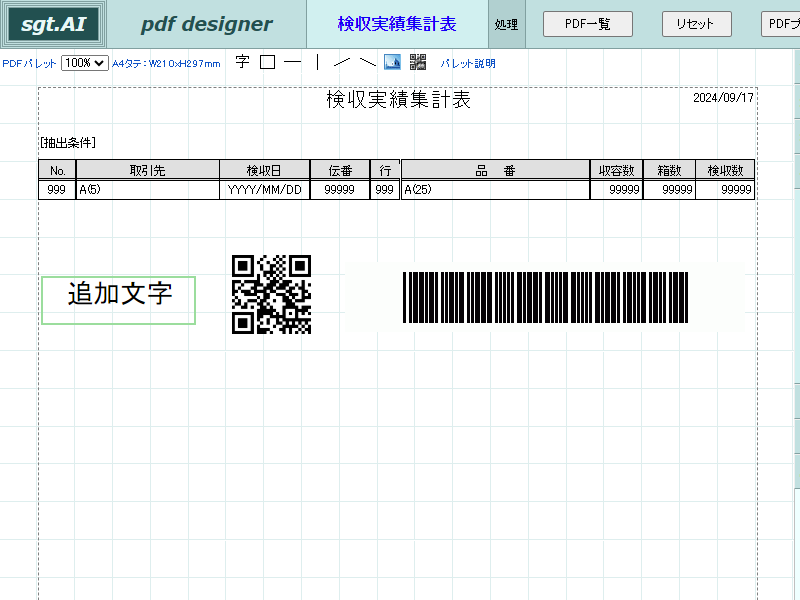Select the vertical line palette tool
Viewport: 800px width, 600px height.
(318, 62)
